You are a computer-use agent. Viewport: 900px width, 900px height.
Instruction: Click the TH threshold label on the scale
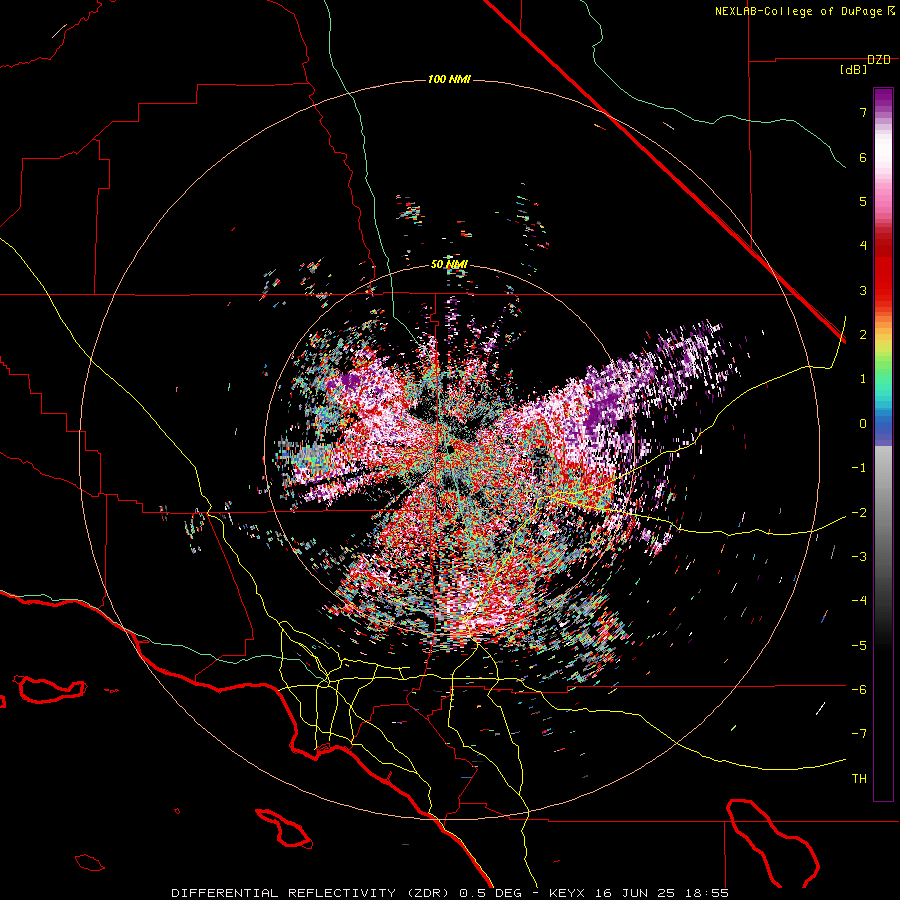859,779
